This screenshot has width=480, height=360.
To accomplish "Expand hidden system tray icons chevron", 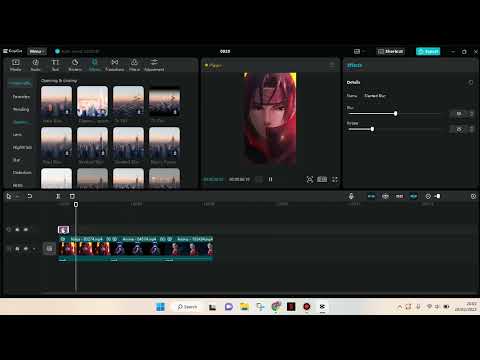I will coord(399,307).
